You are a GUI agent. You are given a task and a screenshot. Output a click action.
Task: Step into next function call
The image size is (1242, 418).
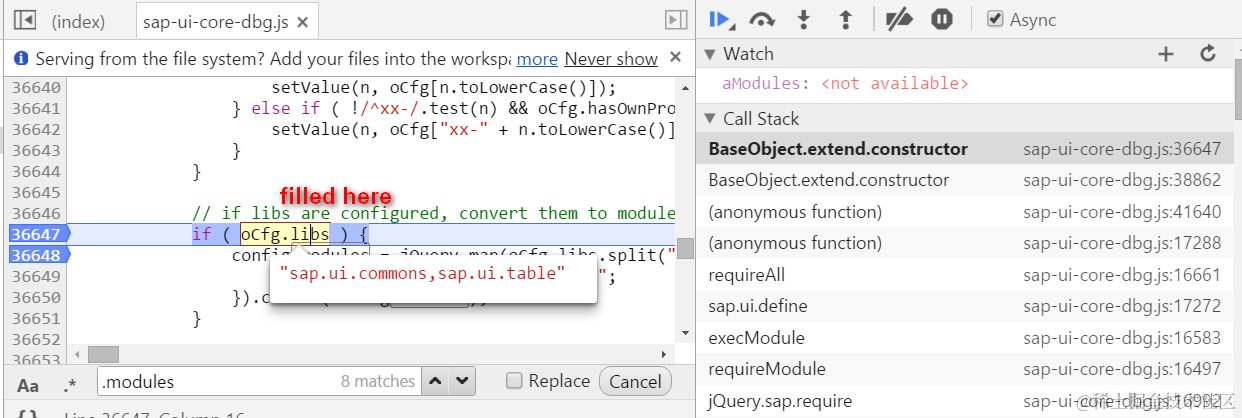[x=803, y=19]
